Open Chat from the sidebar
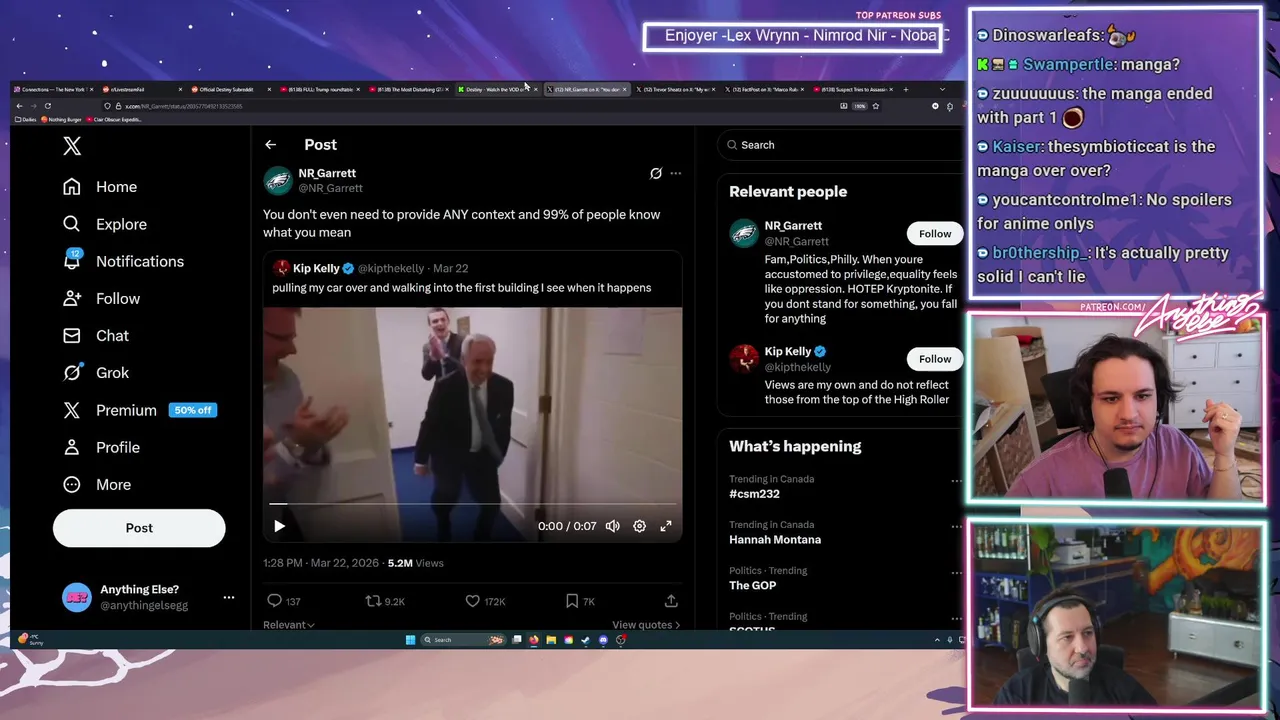 pos(96,335)
